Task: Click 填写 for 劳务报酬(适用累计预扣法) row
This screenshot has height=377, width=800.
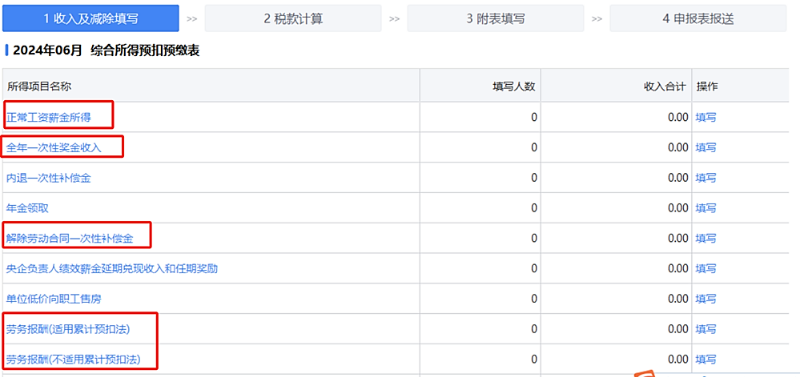Action: tap(706, 329)
